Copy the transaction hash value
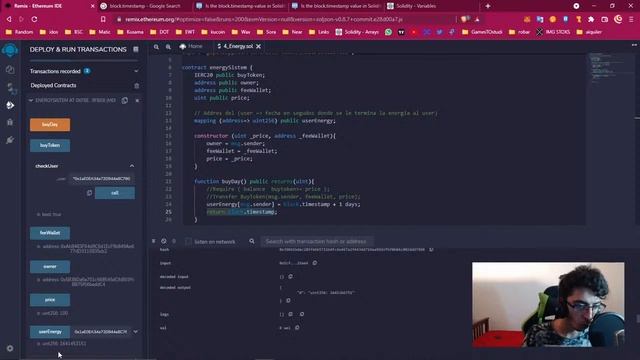This screenshot has height=360, width=640. click(431, 249)
